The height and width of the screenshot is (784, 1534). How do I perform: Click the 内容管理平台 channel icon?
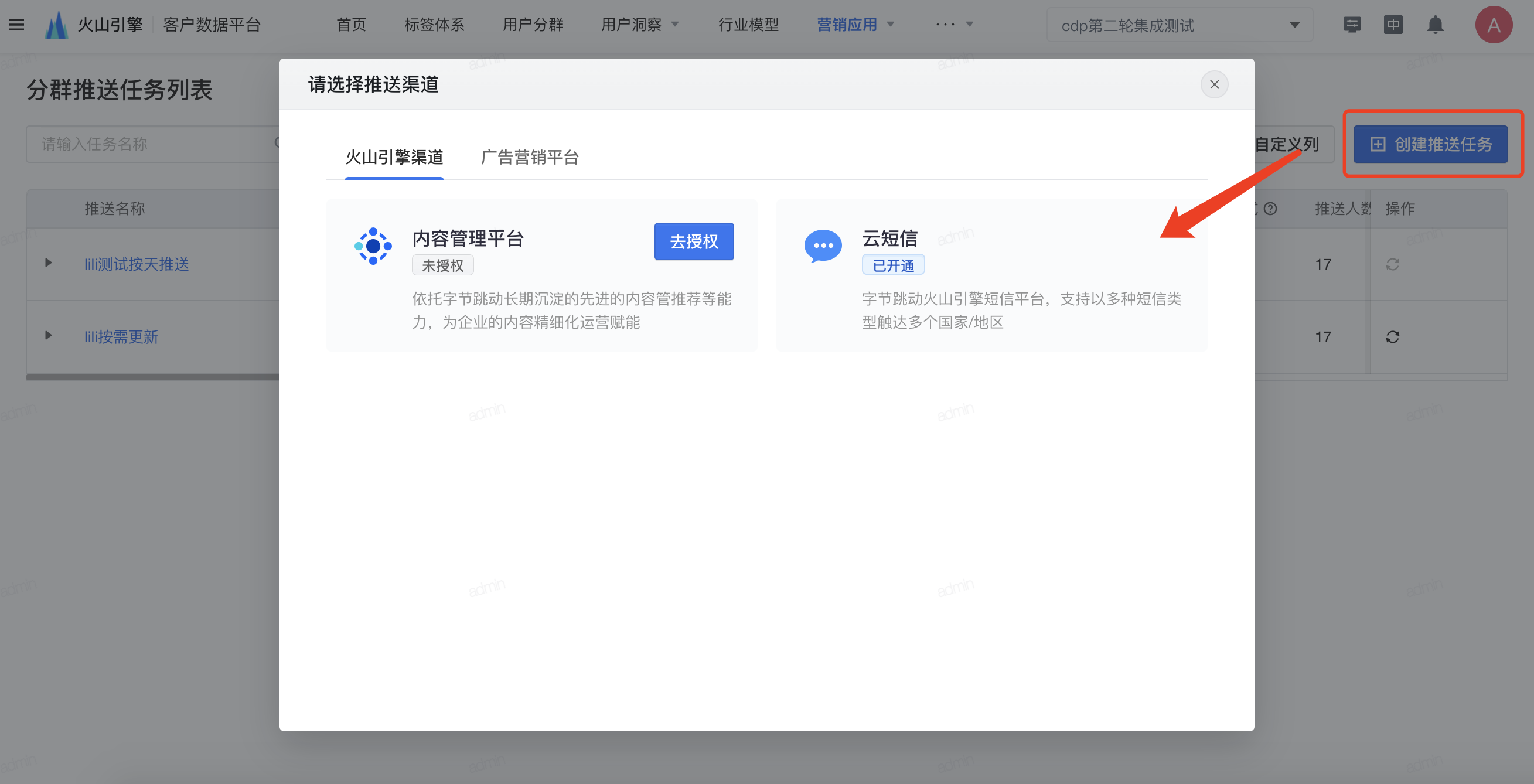373,246
